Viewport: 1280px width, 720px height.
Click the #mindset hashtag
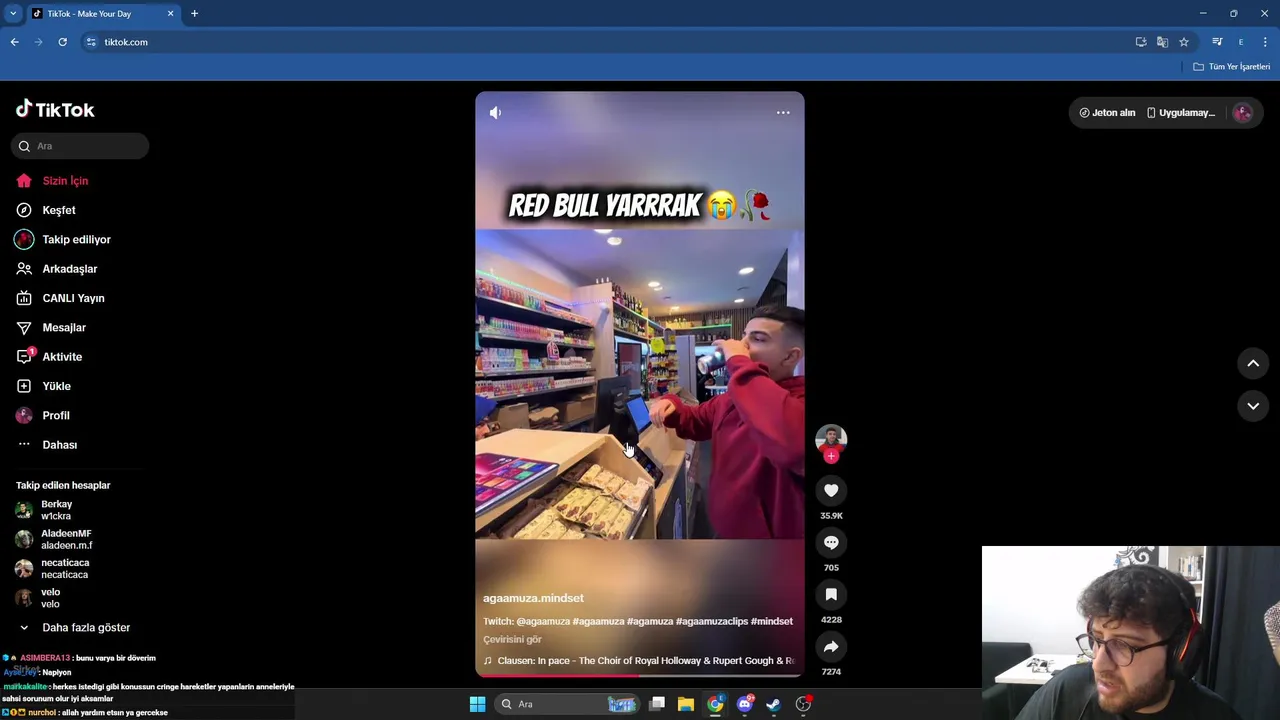772,621
